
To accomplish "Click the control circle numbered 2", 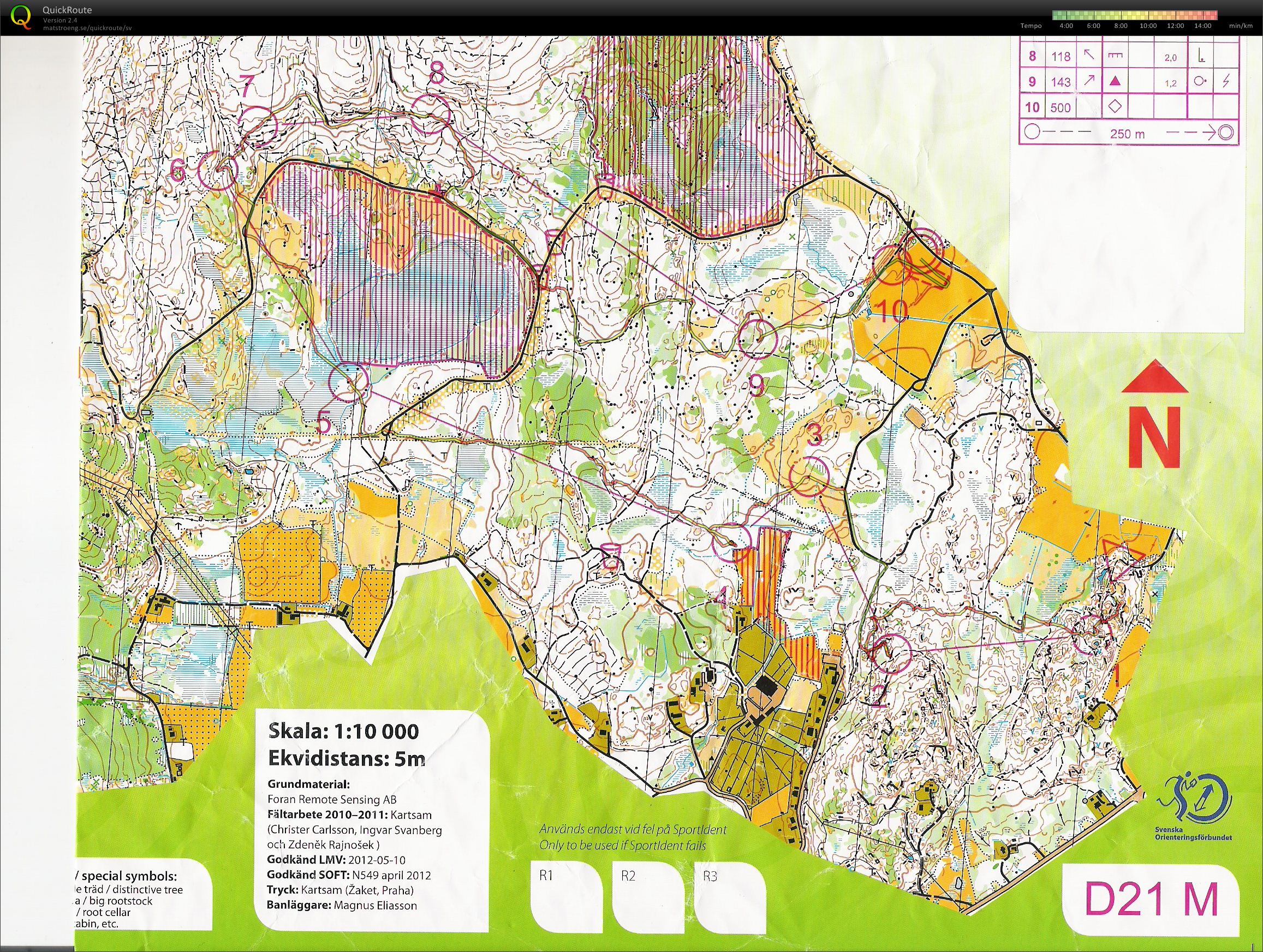I will click(x=892, y=652).
